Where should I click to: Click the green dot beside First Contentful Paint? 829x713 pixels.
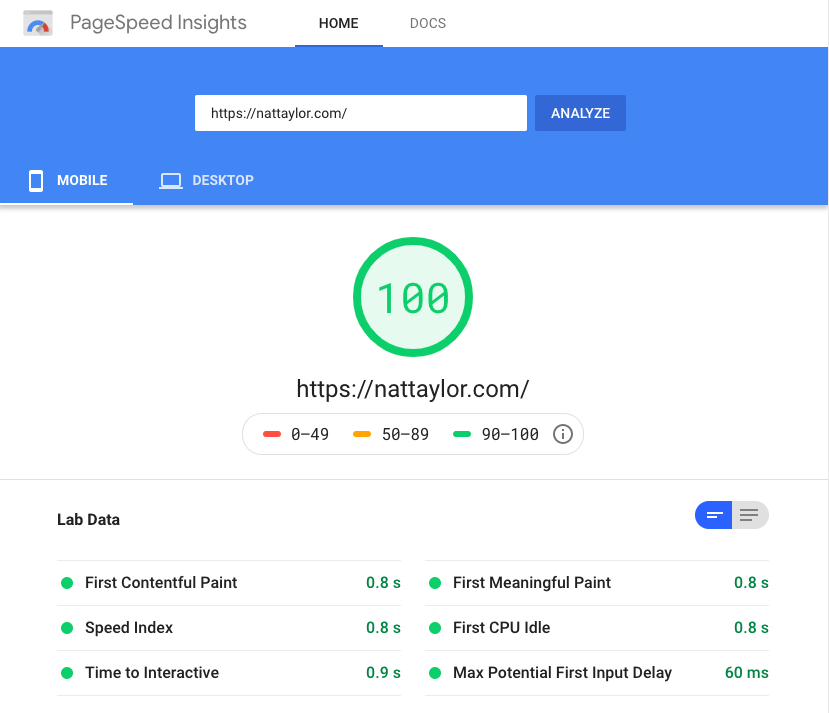point(67,583)
